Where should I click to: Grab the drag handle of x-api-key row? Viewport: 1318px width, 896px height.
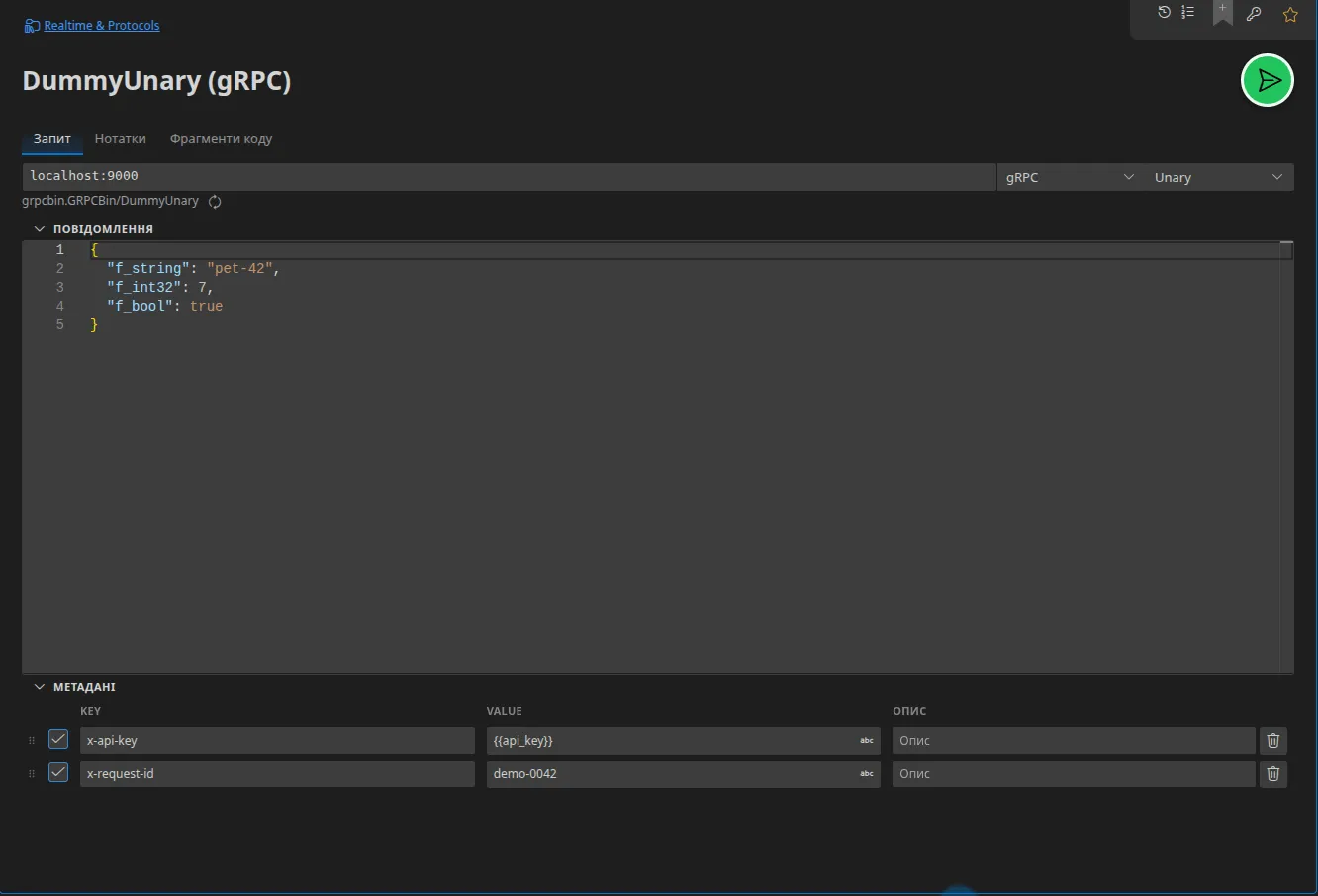32,740
